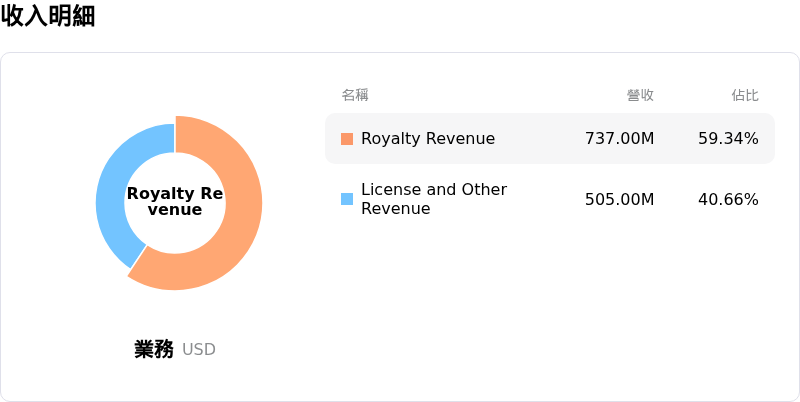Click the orange Royalty Revenue legend swatch
This screenshot has width=800, height=402.
coord(347,139)
